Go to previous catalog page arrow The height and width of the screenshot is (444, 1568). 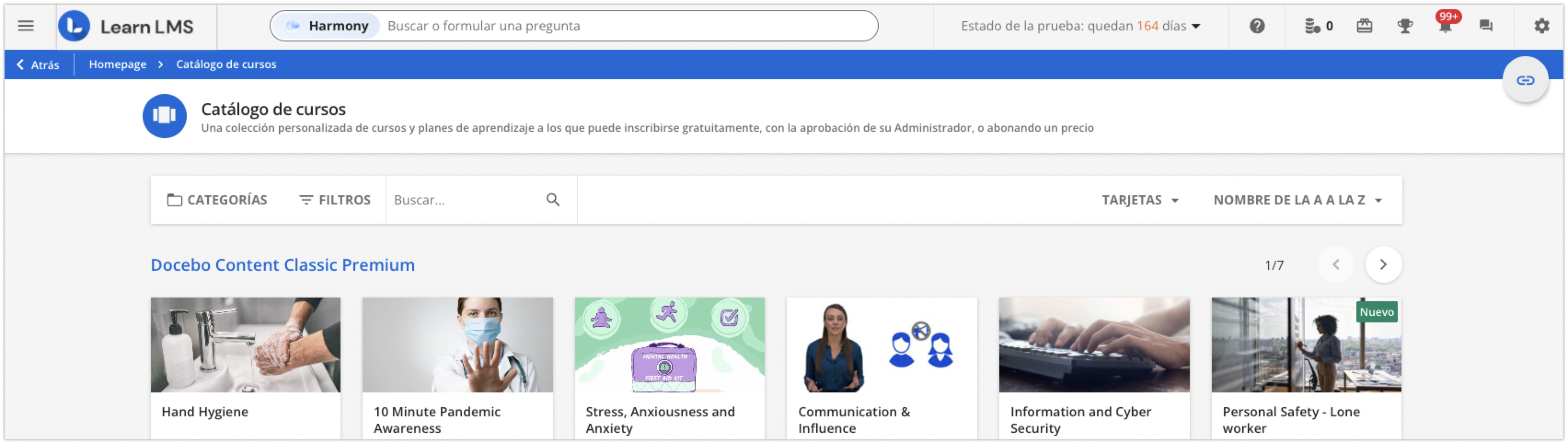point(1336,265)
